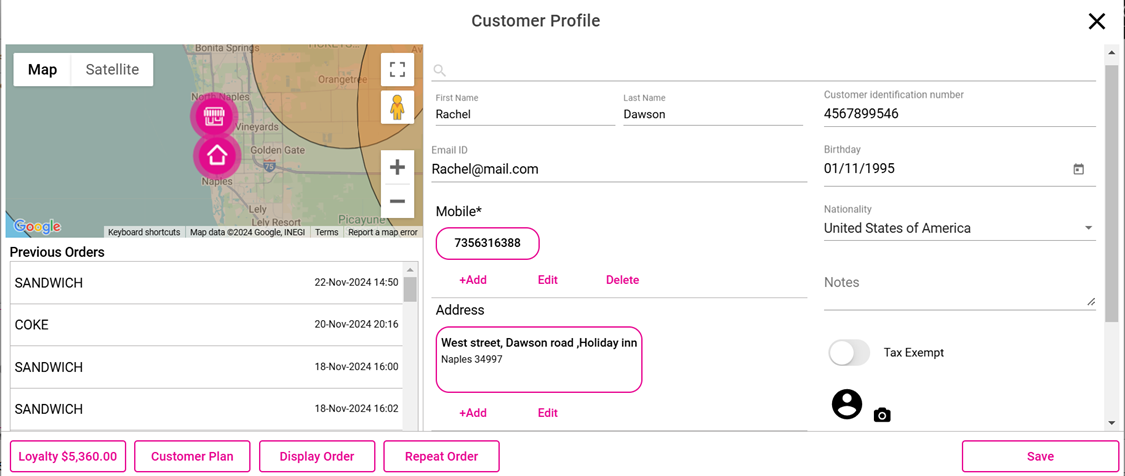Switch to Satellite map view
1125x476 pixels.
point(112,70)
